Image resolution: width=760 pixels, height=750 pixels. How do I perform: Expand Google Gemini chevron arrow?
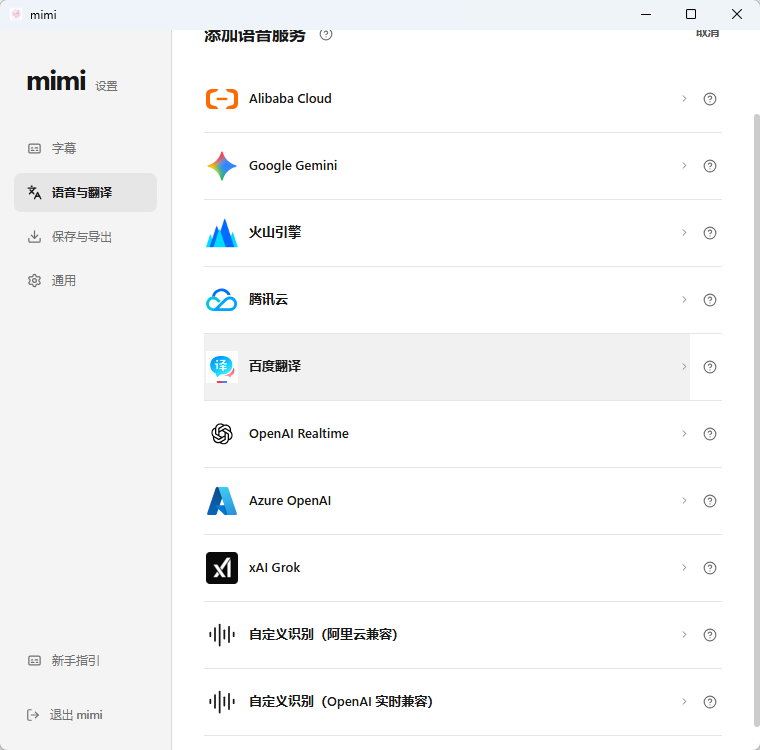(684, 166)
